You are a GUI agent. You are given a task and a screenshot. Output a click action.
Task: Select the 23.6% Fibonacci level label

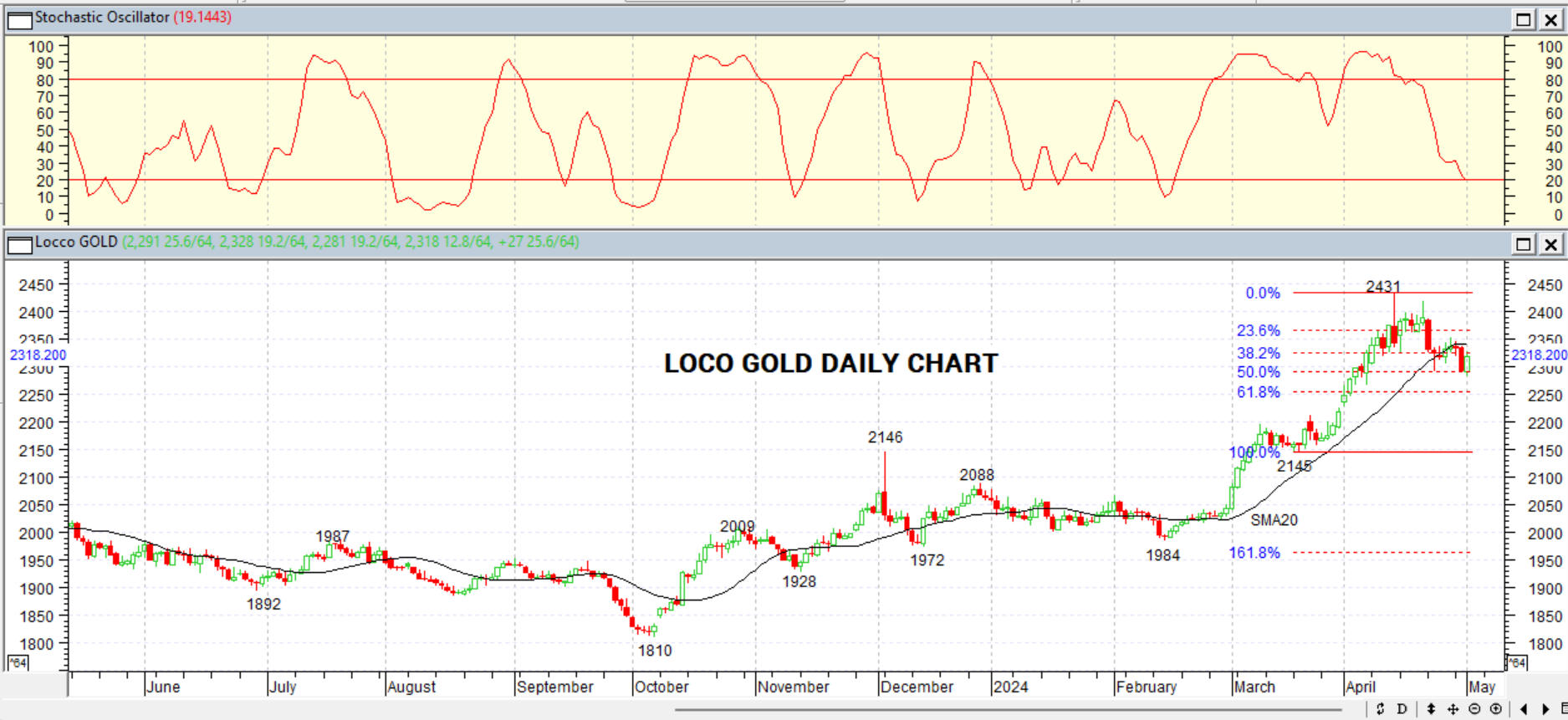[1259, 331]
